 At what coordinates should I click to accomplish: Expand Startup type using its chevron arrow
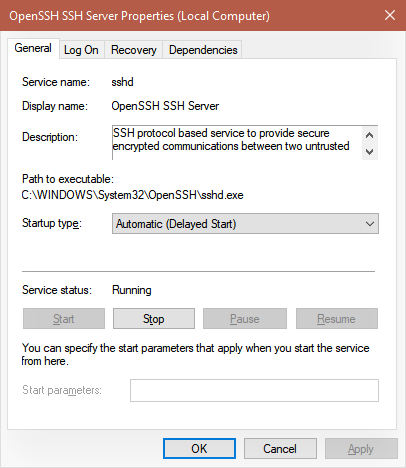tap(370, 224)
